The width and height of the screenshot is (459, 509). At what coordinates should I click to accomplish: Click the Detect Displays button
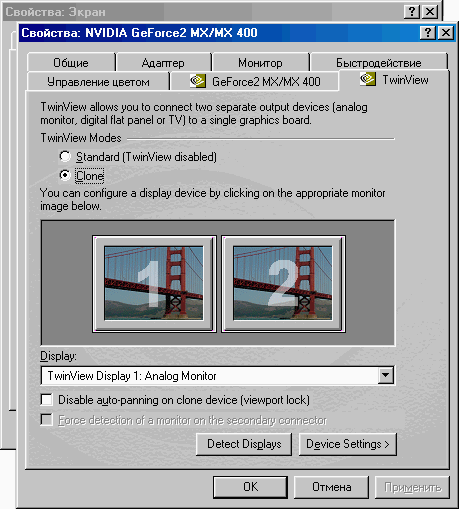pos(244,444)
